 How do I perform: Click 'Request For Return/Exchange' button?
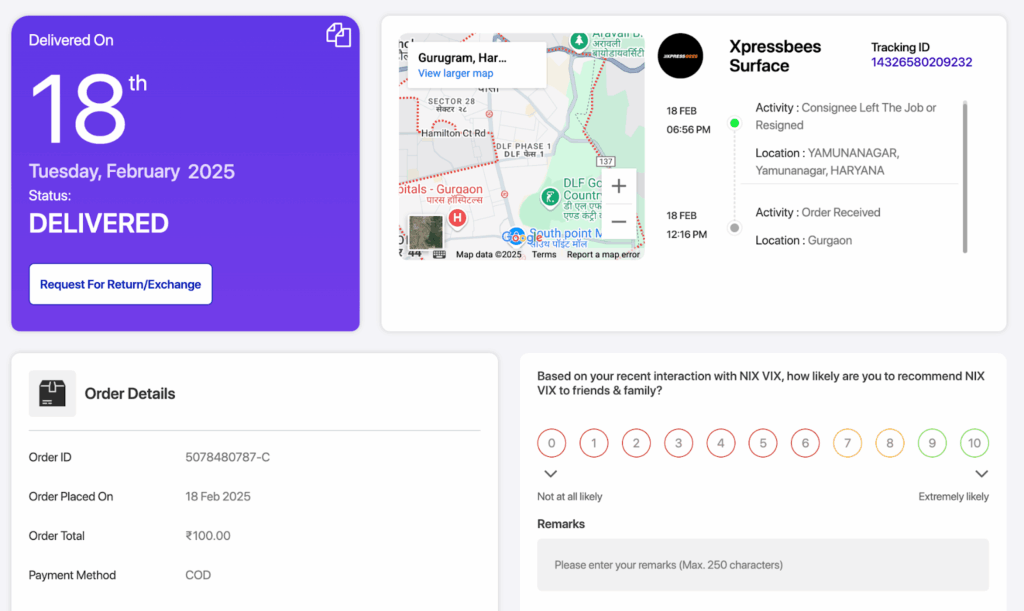coord(120,284)
